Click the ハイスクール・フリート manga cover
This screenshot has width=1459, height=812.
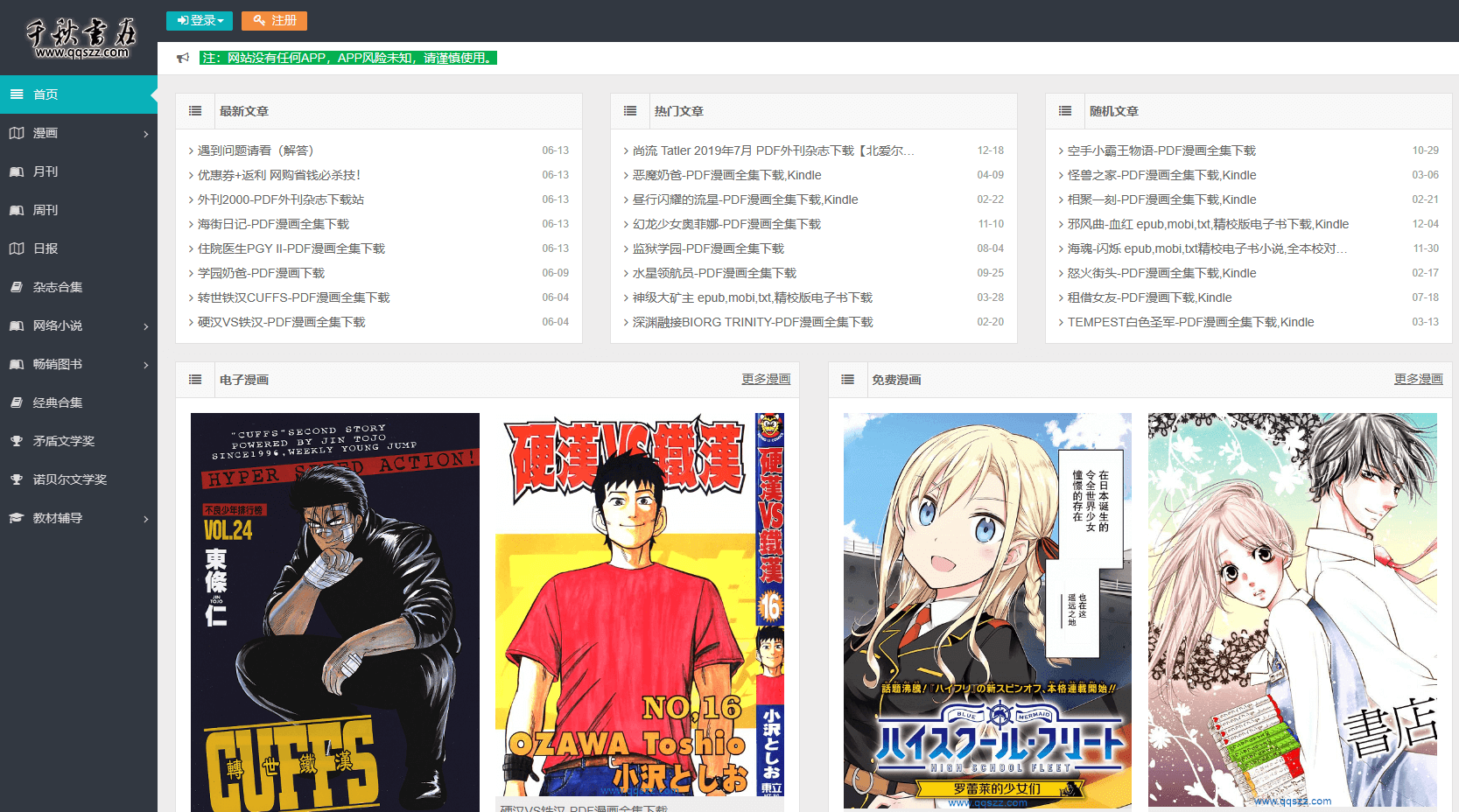click(987, 611)
